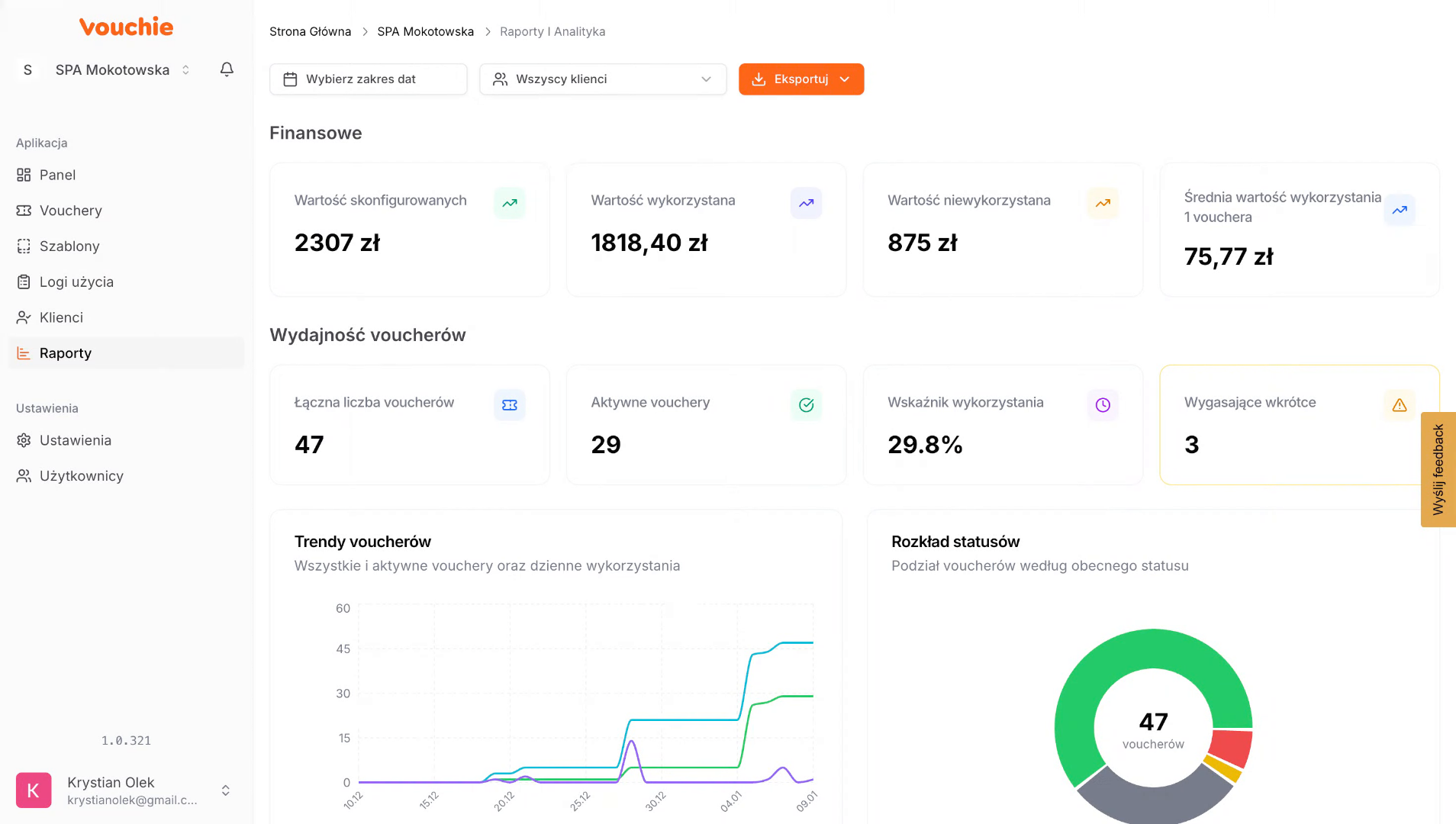Go to Vouchery in the sidebar
This screenshot has width=1456, height=824.
(70, 211)
